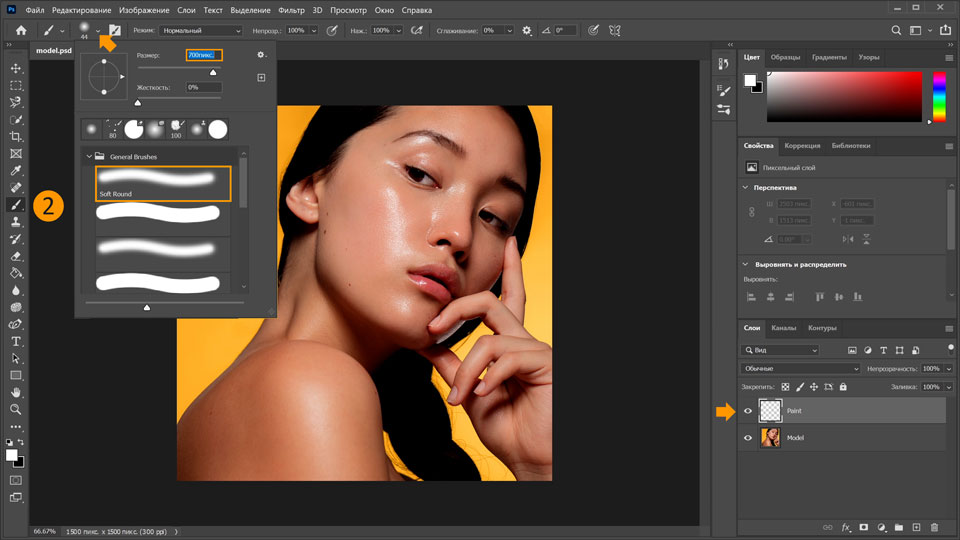Select the Hand tool
The image size is (960, 540).
click(16, 392)
